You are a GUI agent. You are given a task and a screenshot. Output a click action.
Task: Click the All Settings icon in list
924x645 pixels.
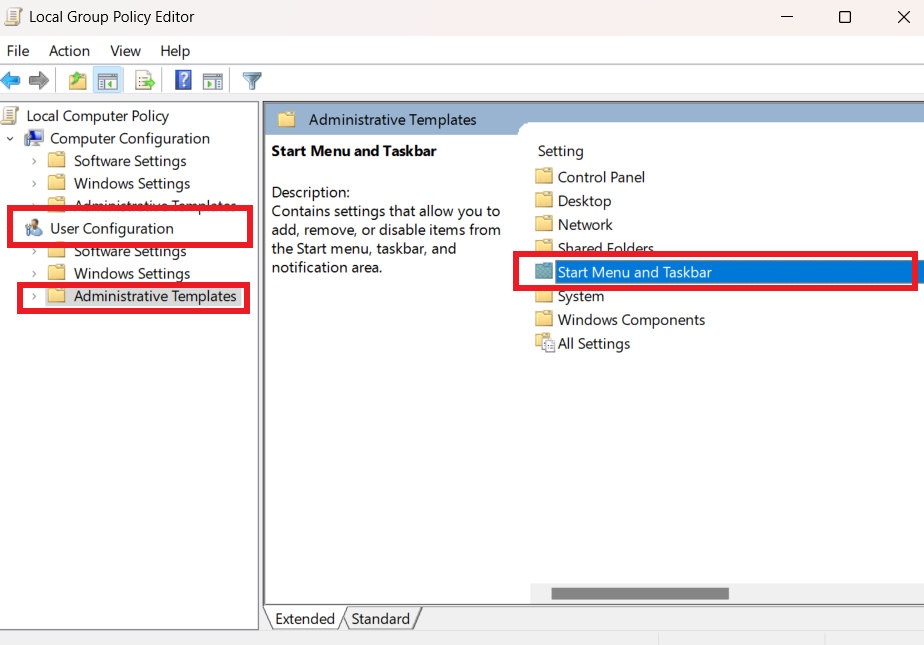(544, 343)
